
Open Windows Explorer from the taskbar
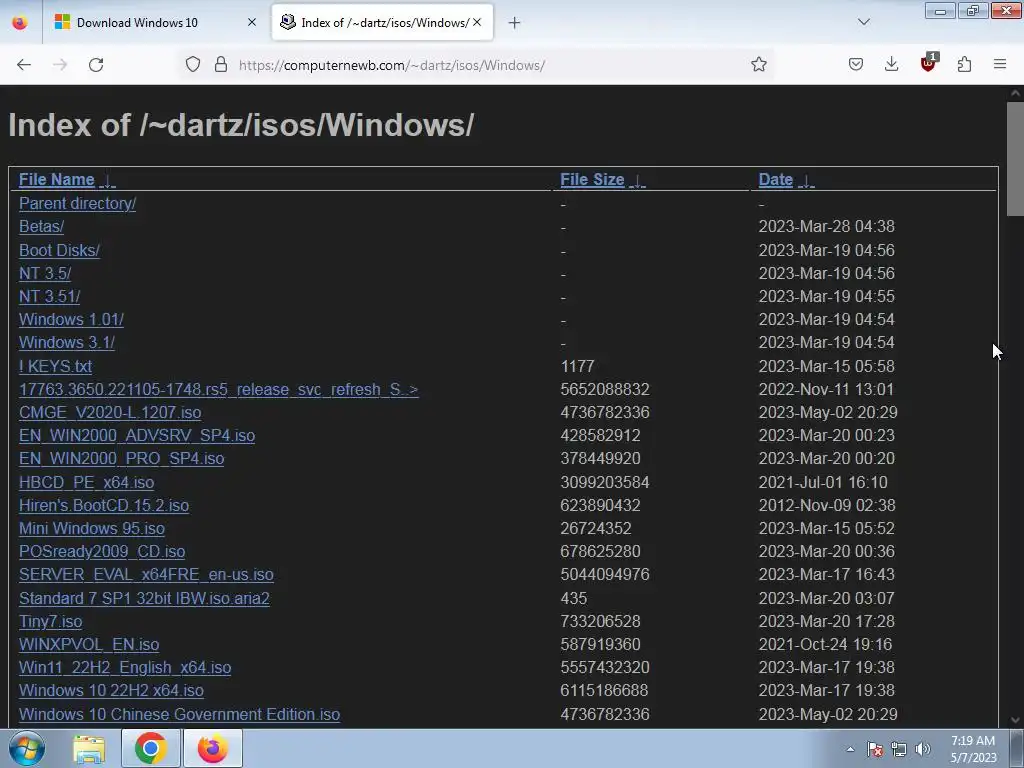(89, 748)
